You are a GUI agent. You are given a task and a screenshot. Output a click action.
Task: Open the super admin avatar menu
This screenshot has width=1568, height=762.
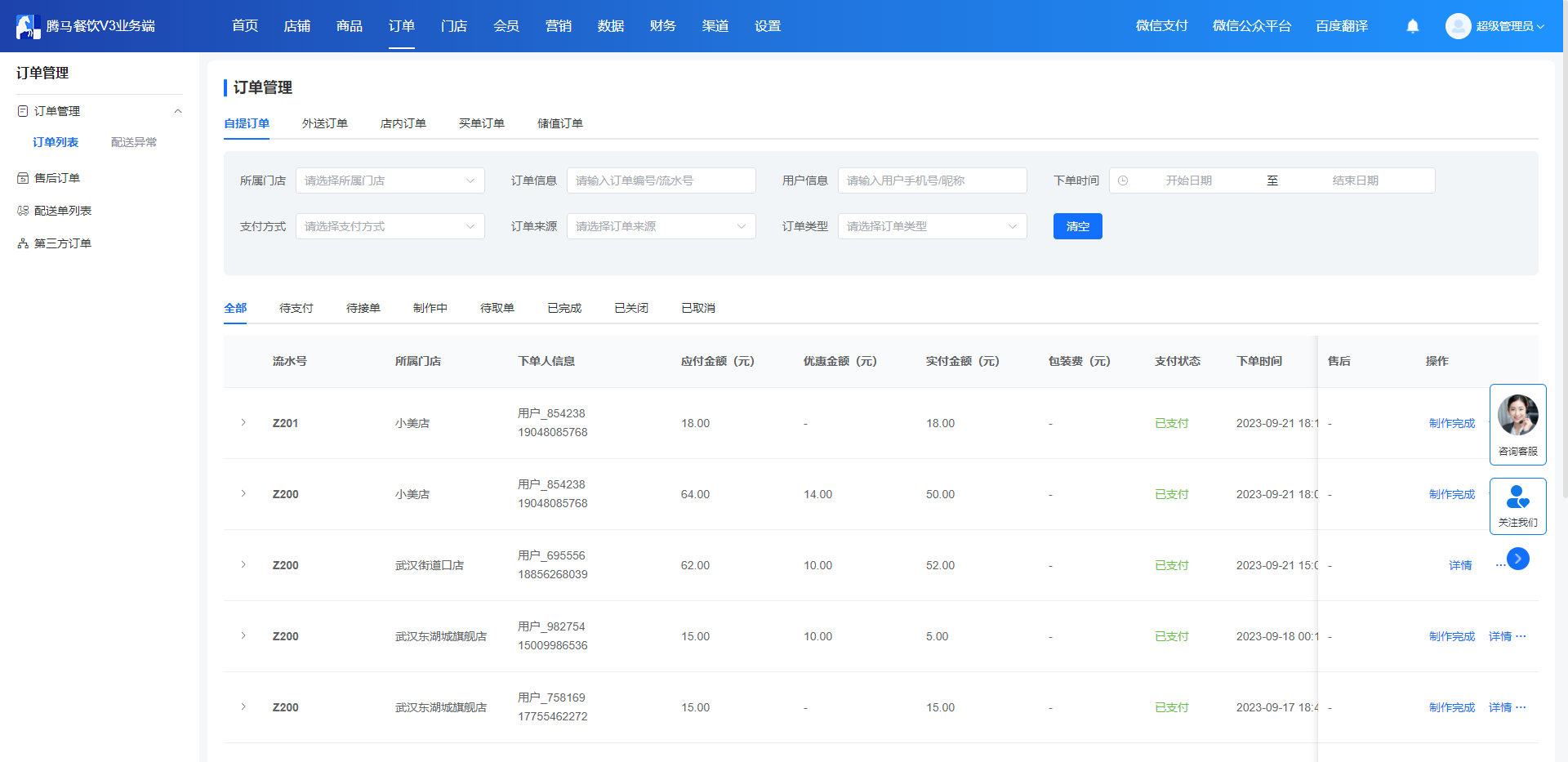(1494, 26)
